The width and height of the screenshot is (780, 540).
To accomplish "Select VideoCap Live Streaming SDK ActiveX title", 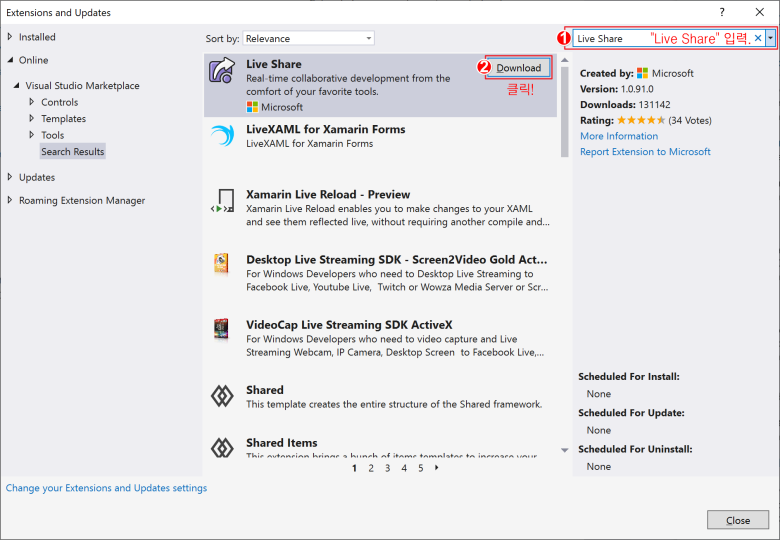I will (x=349, y=325).
